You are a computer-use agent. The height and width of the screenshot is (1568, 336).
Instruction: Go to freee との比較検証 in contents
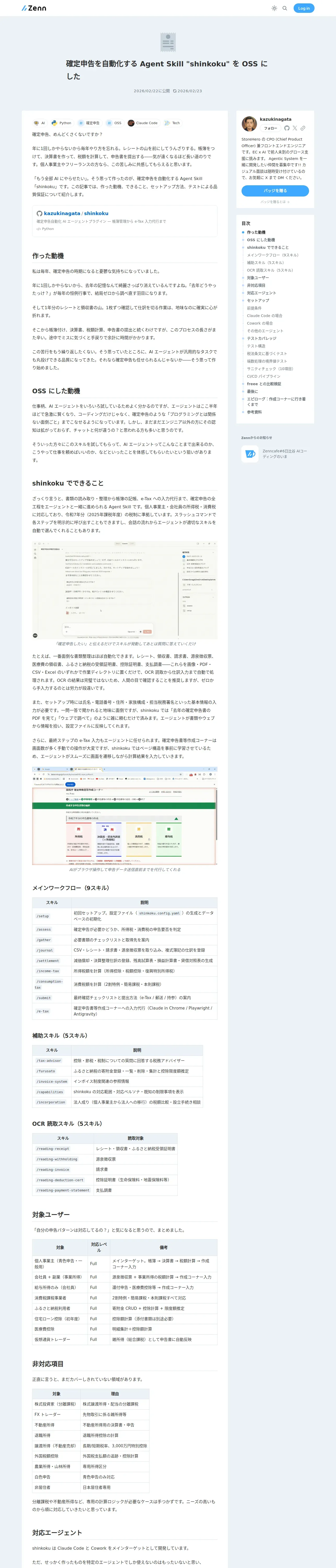[x=264, y=384]
